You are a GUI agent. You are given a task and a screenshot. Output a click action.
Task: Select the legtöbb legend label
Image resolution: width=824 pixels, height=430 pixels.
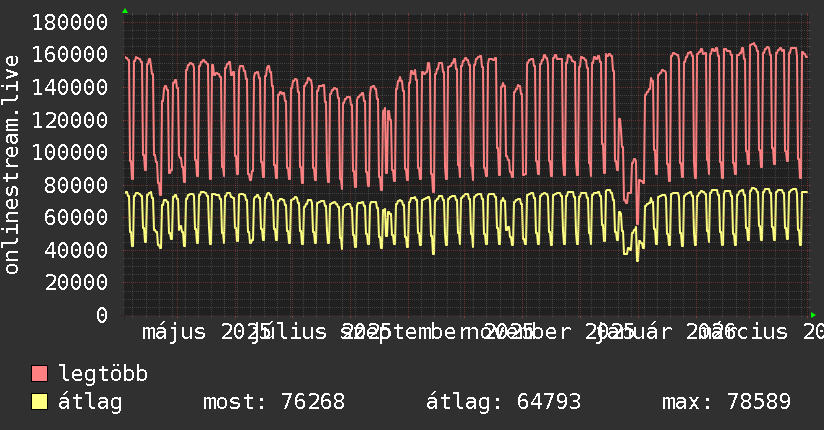[103, 374]
